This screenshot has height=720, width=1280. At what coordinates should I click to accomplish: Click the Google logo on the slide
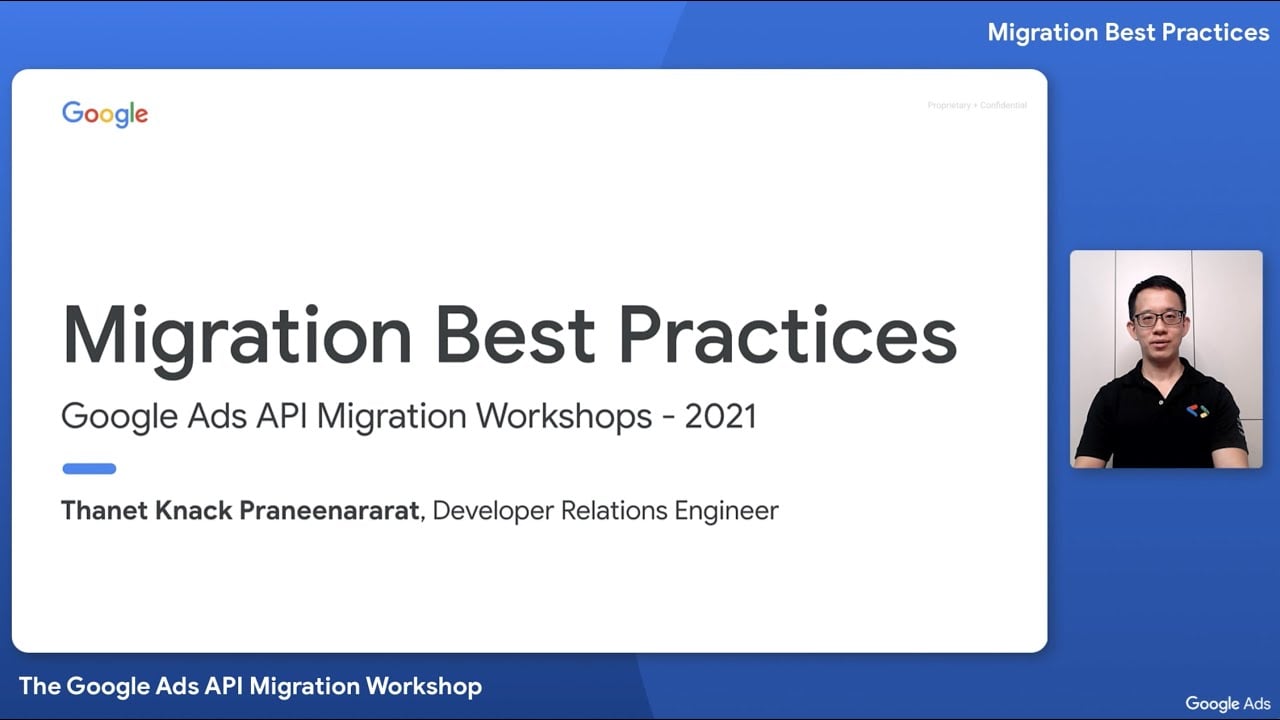(104, 113)
